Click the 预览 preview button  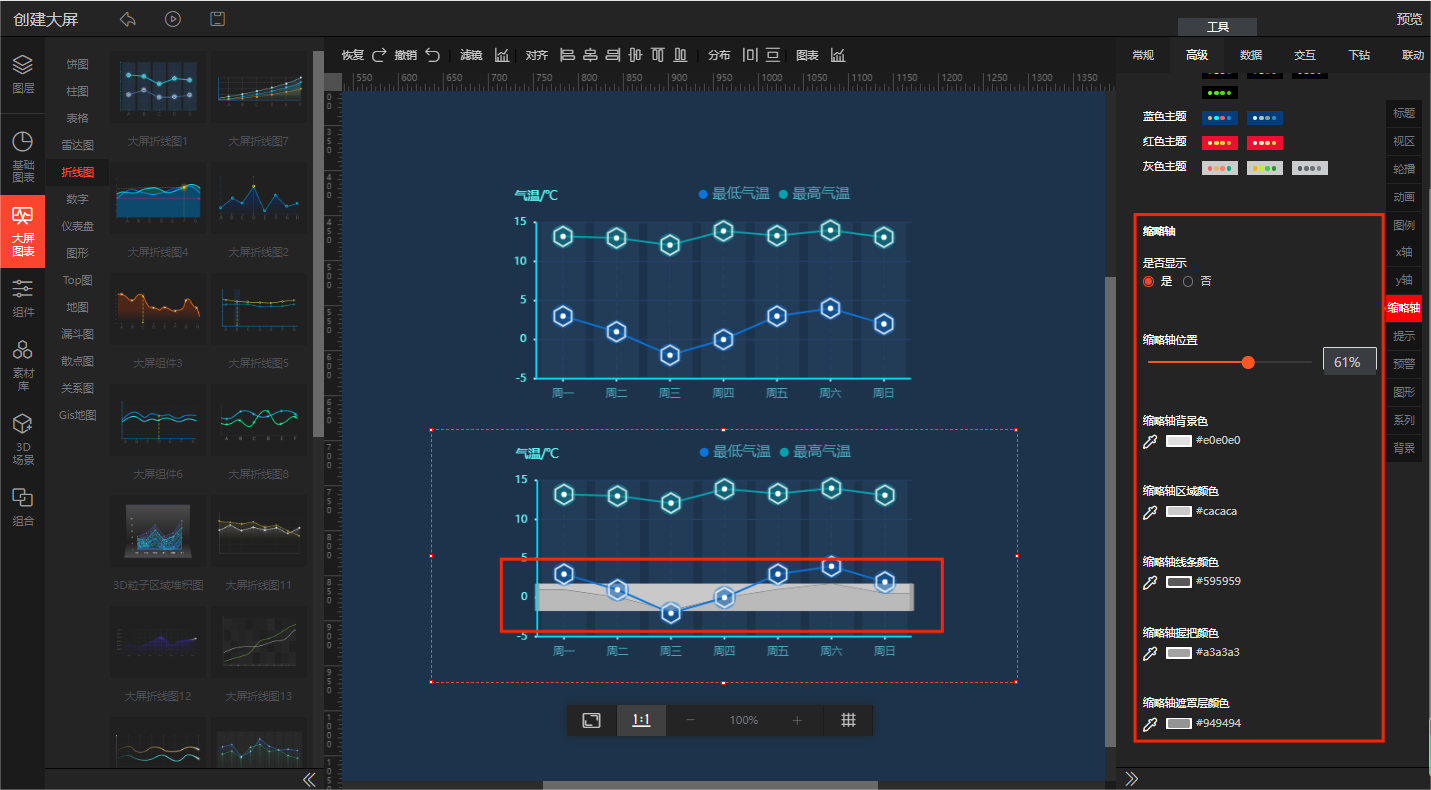(1409, 19)
